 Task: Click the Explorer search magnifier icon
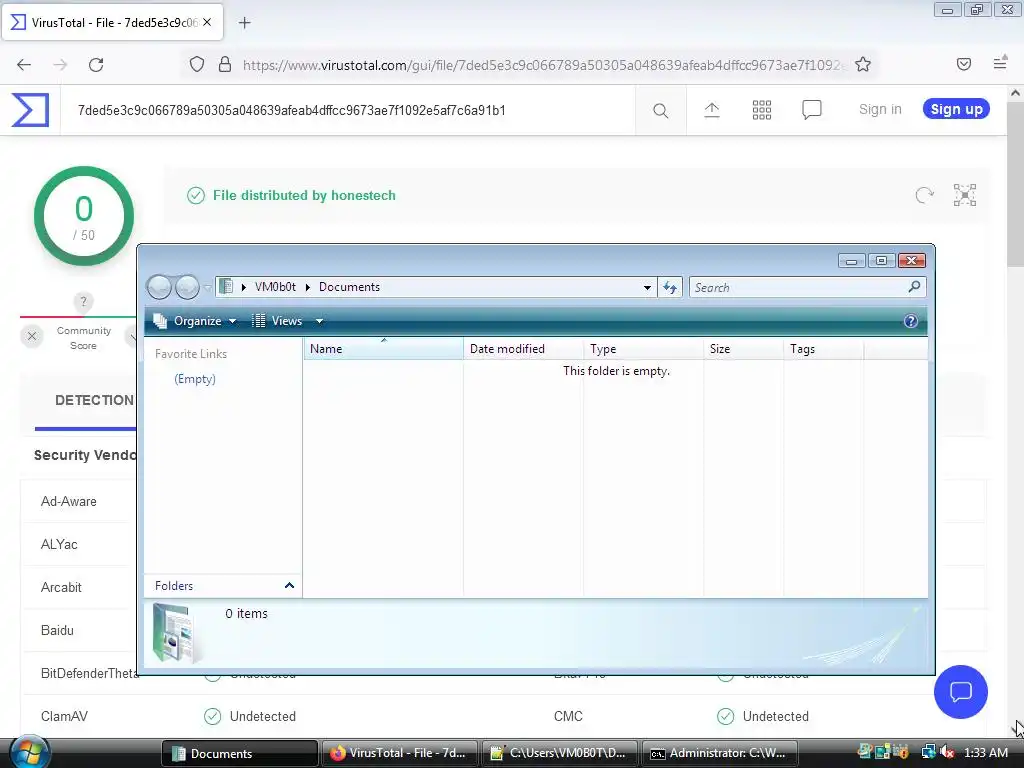pos(914,287)
